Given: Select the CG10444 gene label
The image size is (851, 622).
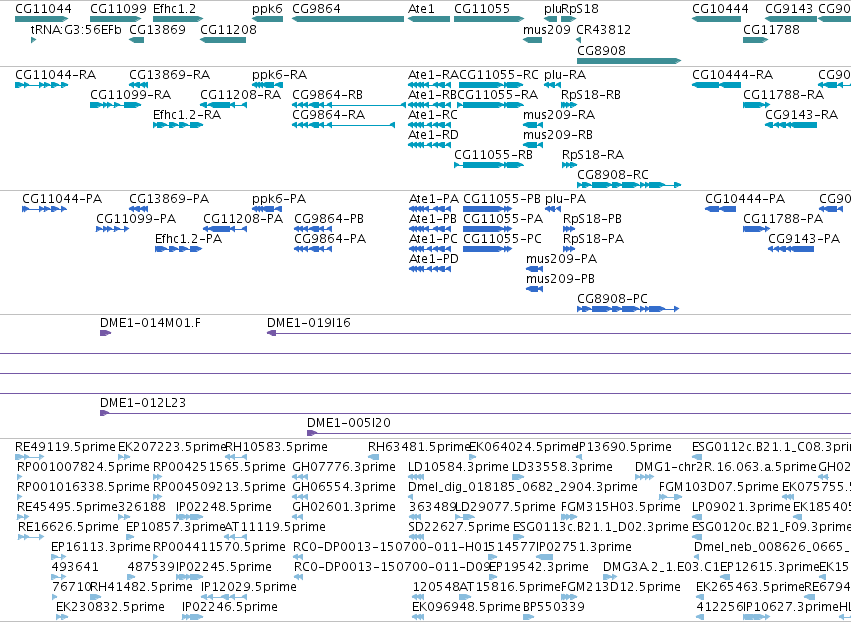Looking at the screenshot, I should tap(720, 9).
